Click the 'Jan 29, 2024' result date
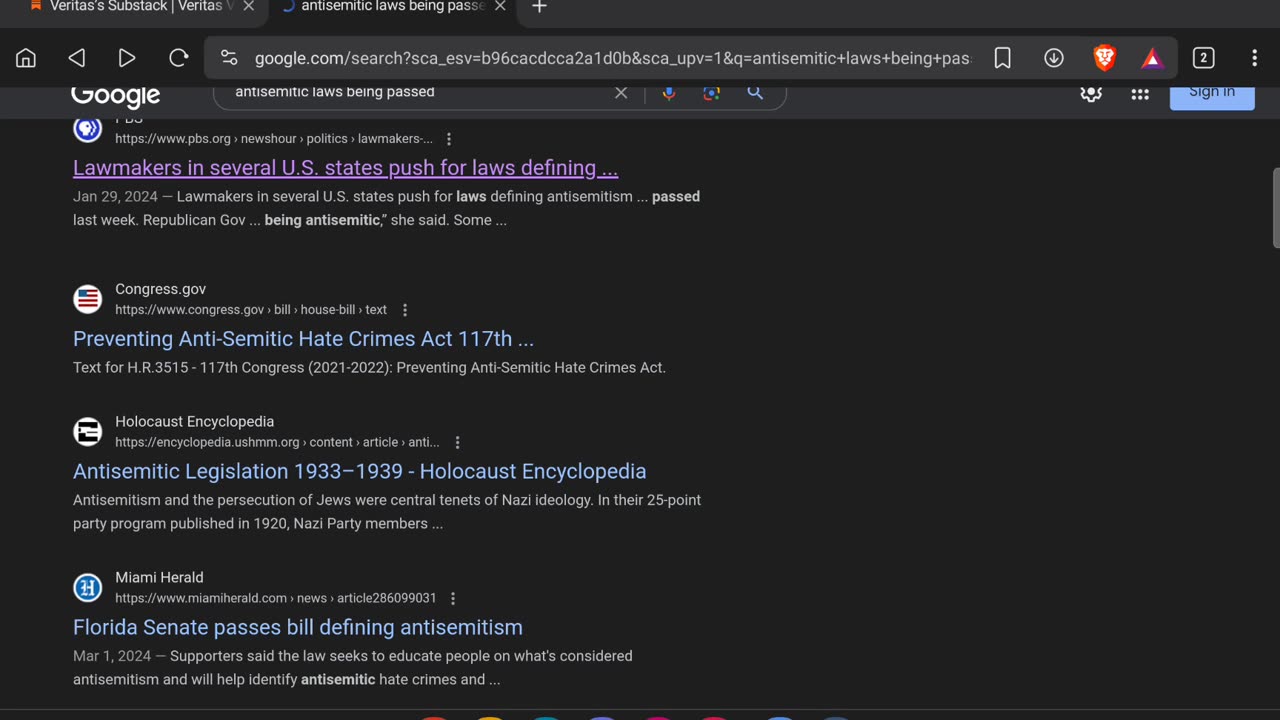This screenshot has width=1280, height=720. [x=115, y=196]
